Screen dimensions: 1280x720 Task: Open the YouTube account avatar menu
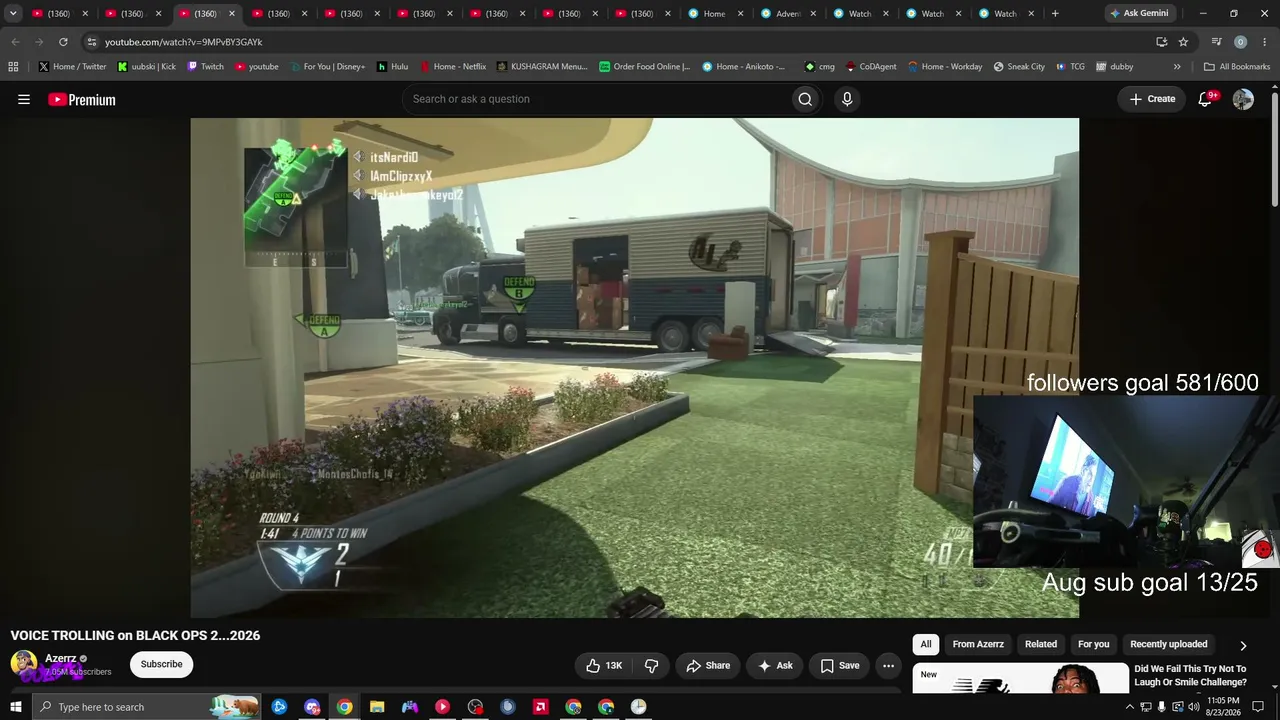1243,99
